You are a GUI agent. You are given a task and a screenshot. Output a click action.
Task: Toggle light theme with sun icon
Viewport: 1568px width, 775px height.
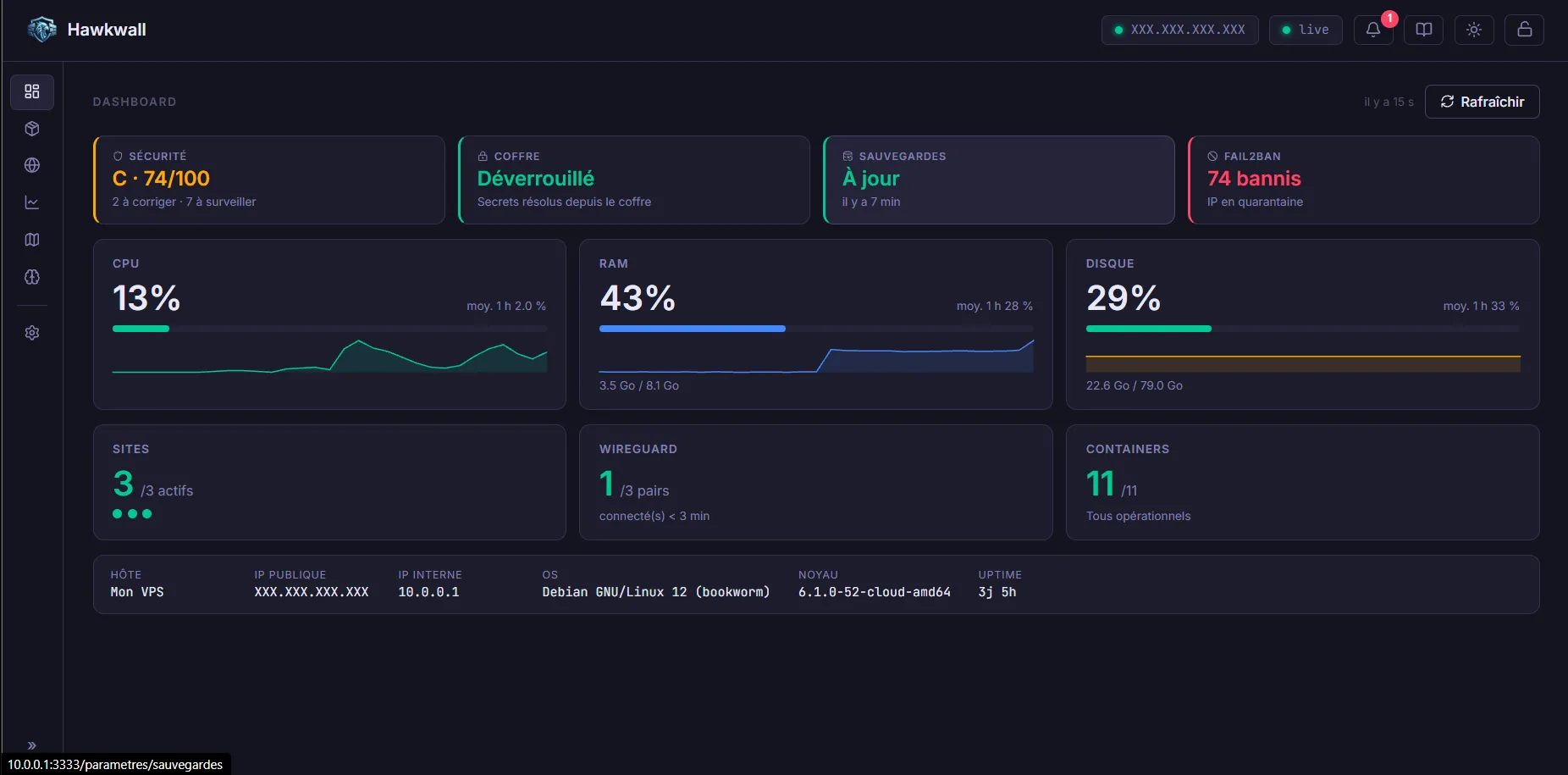[x=1474, y=30]
